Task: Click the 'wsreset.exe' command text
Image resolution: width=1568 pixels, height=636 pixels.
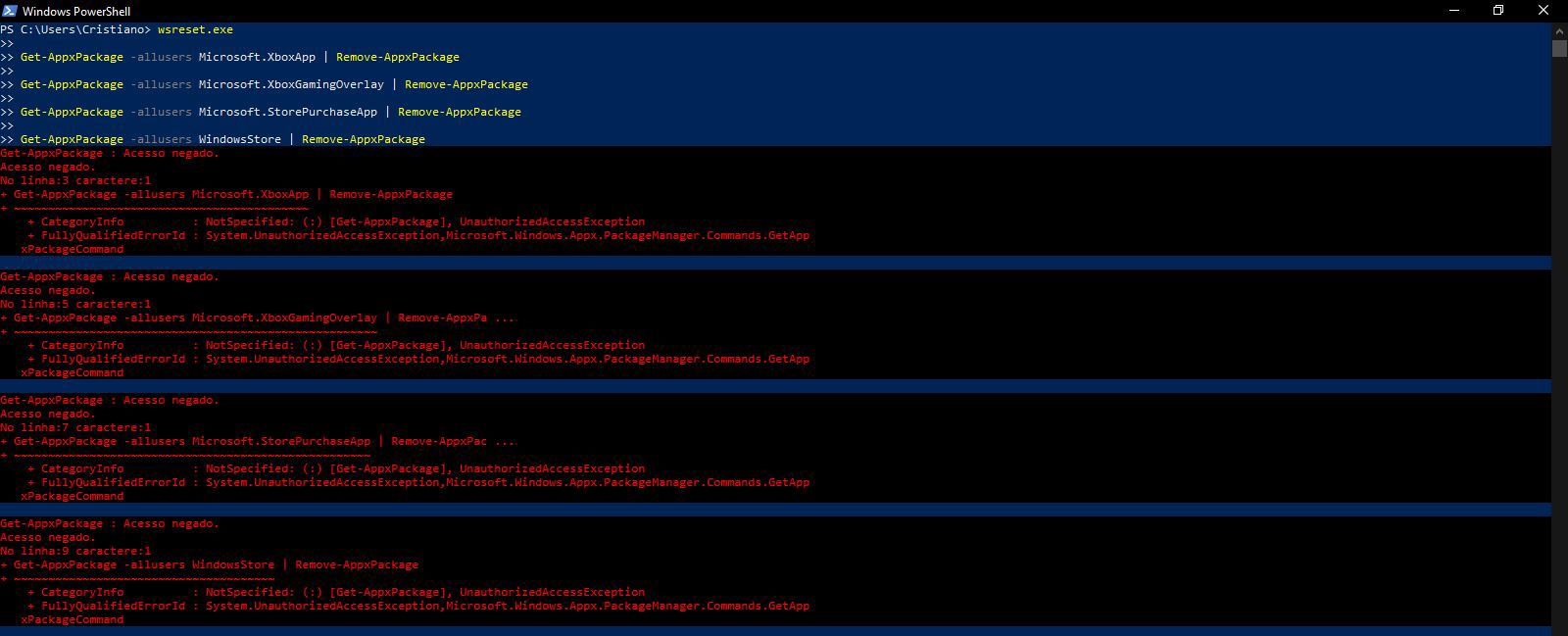Action: [195, 29]
